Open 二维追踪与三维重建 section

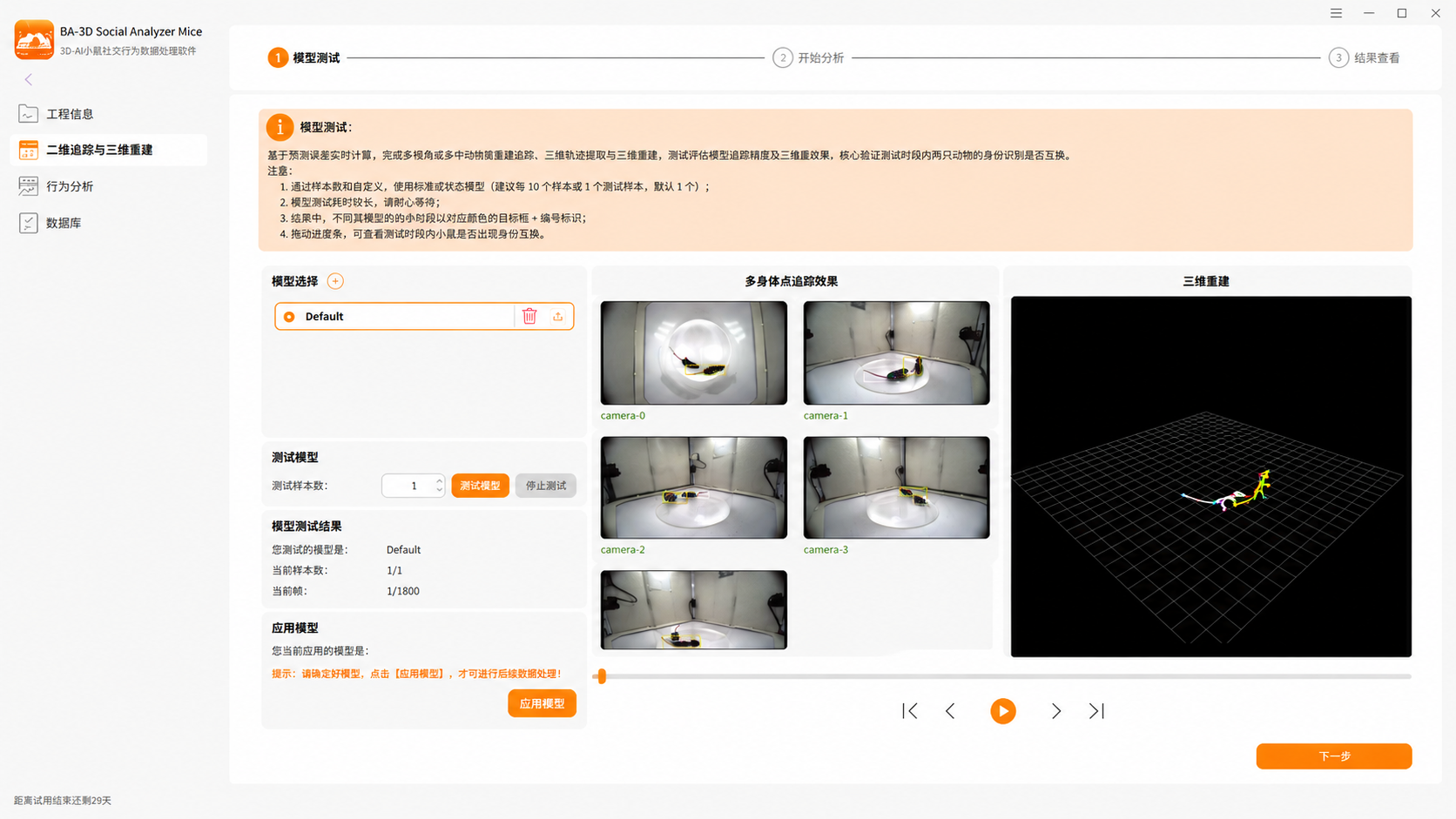tap(109, 150)
